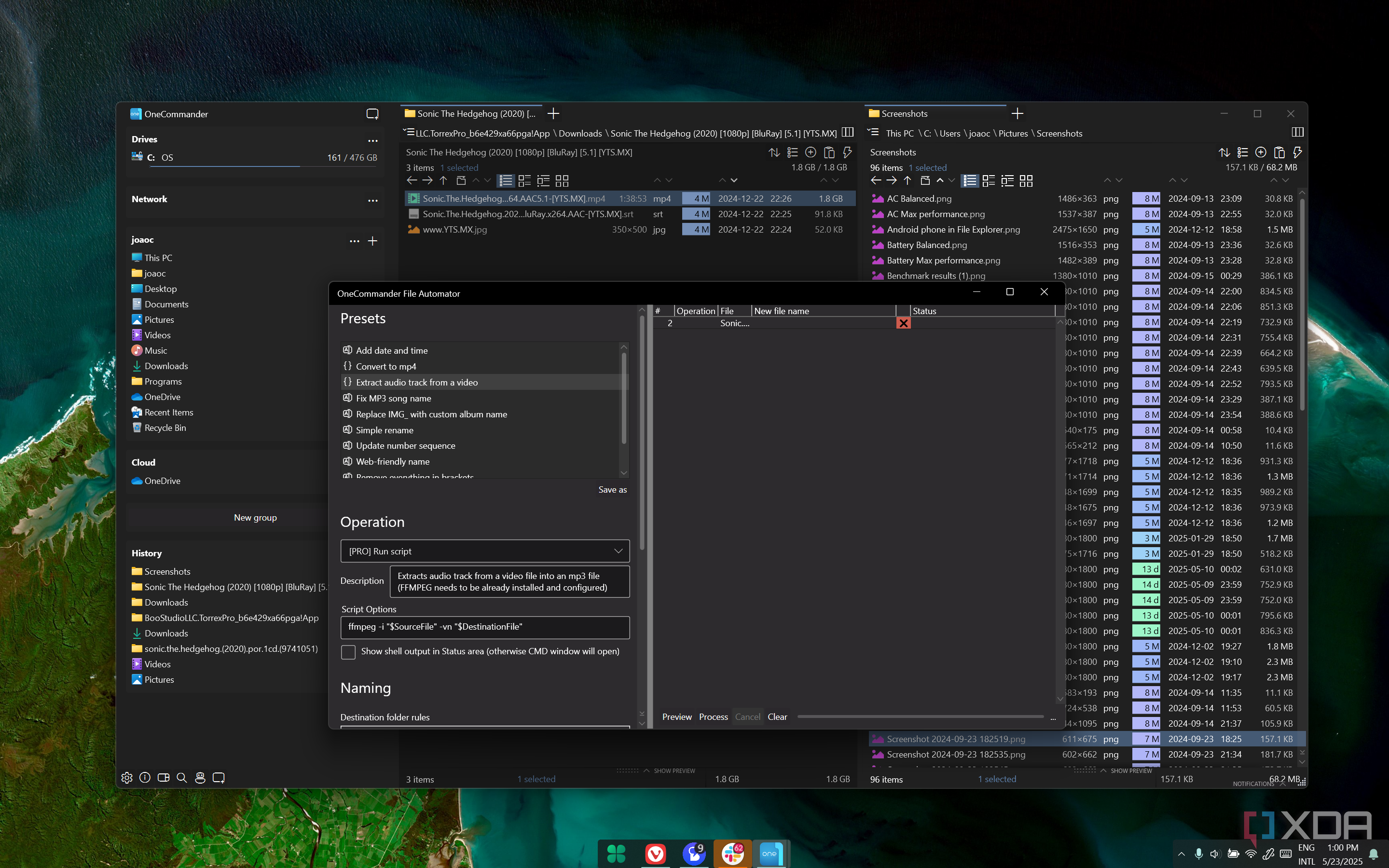Click the new item plus-circle icon in Screenshots pane
The height and width of the screenshot is (868, 1389).
coord(1261,152)
